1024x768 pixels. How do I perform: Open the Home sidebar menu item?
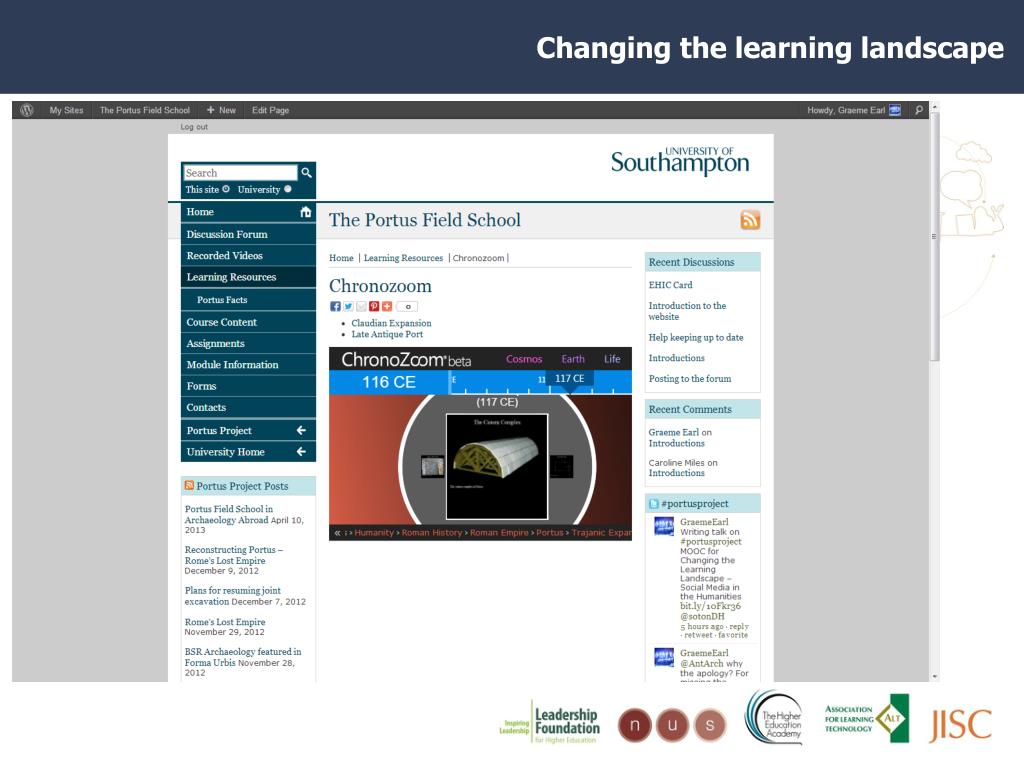[x=248, y=212]
